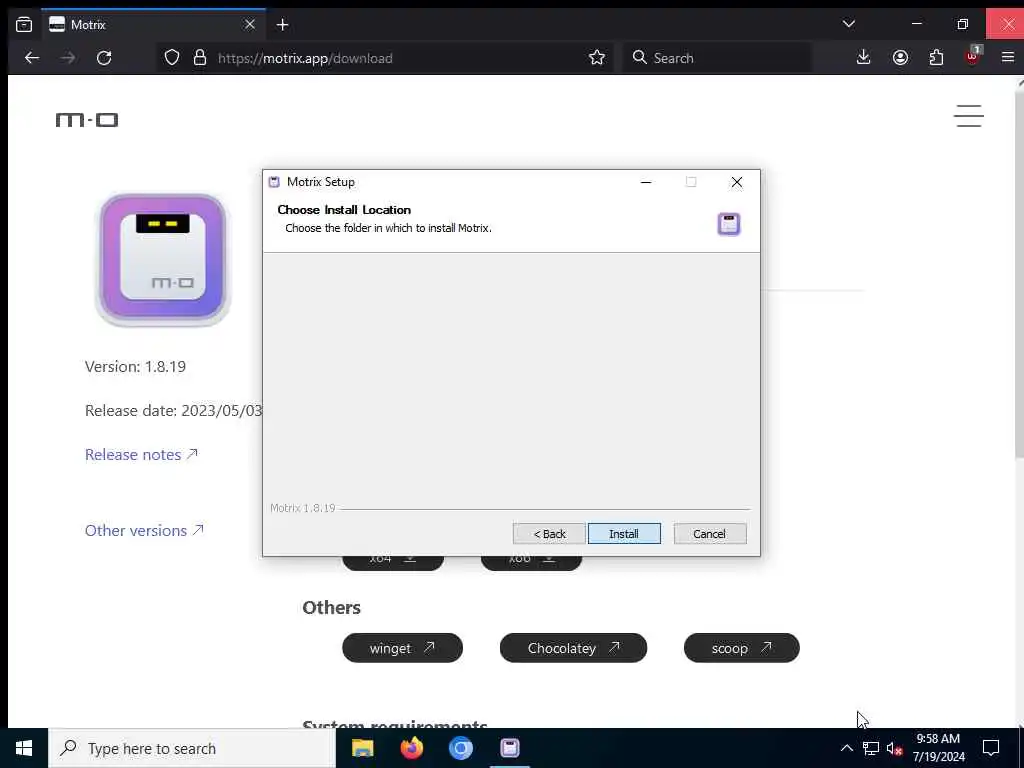1024x768 pixels.
Task: Click the large Motrix app icon
Action: tap(163, 259)
